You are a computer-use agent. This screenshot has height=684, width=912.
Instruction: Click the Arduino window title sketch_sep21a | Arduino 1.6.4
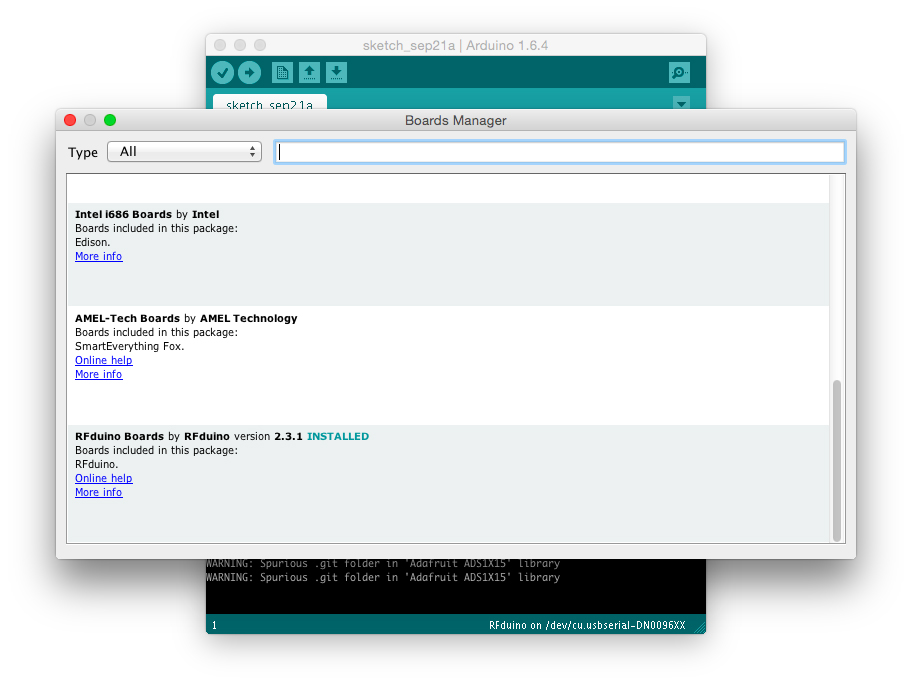coord(455,45)
